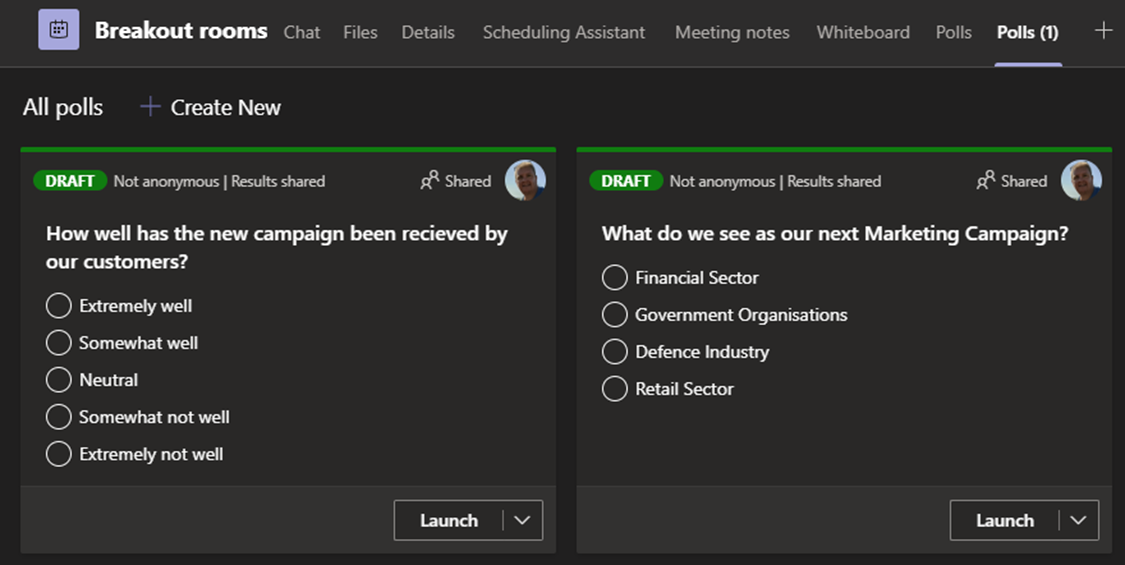
Task: Select the Extremely well option
Action: (59, 306)
